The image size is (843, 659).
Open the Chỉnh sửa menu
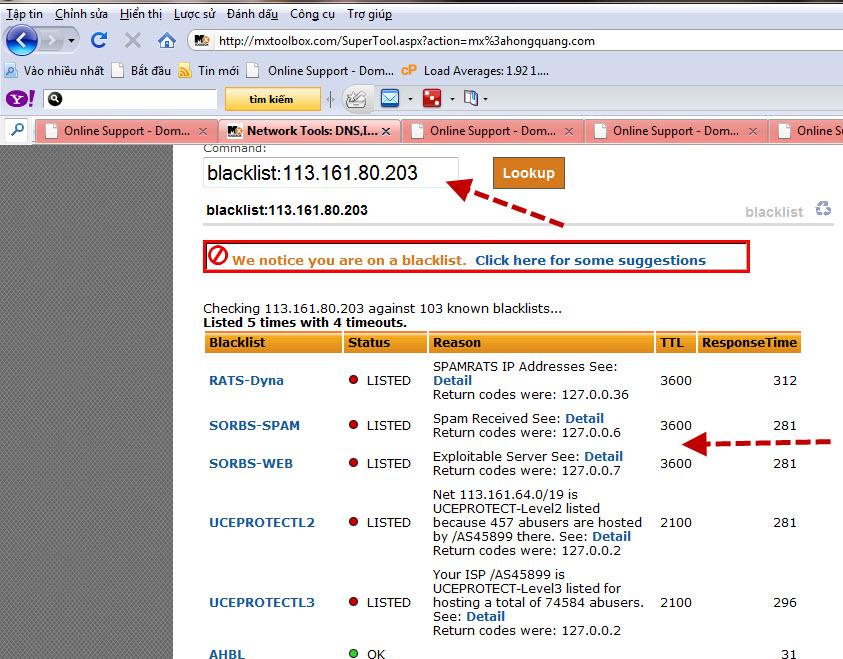tap(81, 14)
